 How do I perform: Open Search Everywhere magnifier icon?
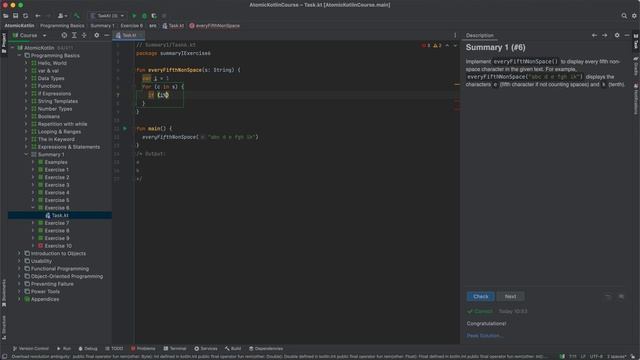click(x=624, y=16)
